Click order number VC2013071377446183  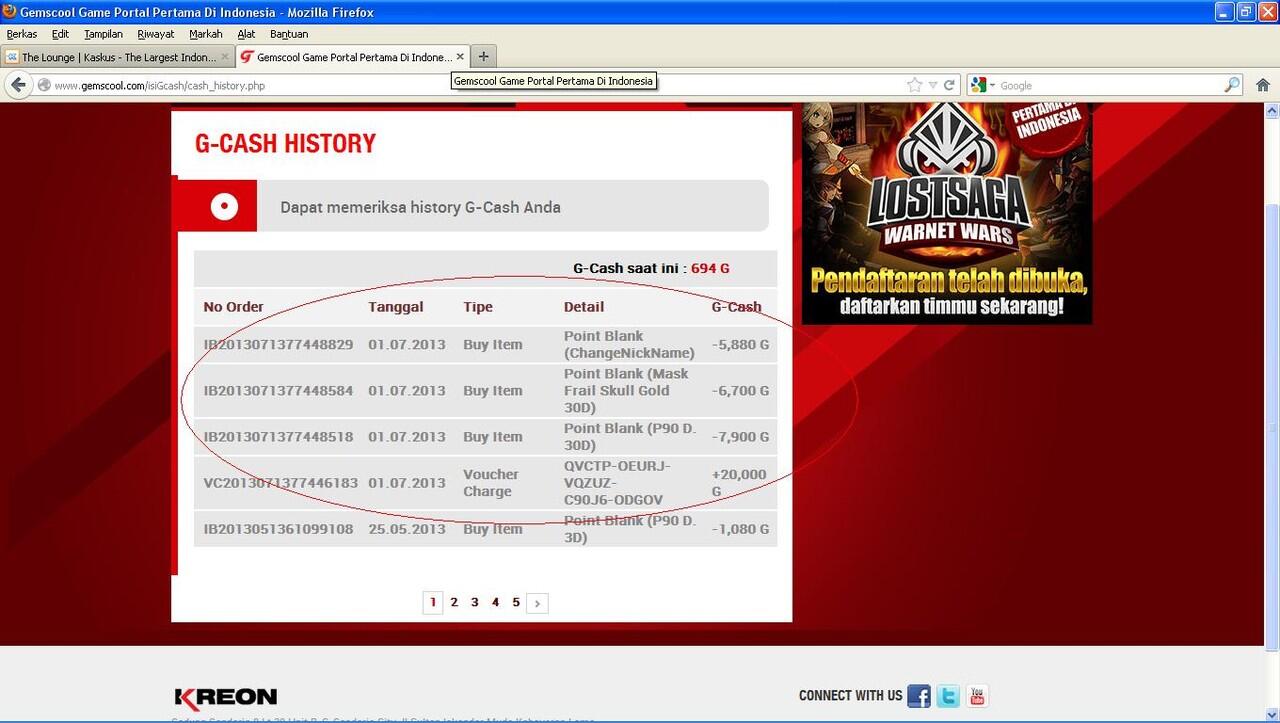point(280,483)
